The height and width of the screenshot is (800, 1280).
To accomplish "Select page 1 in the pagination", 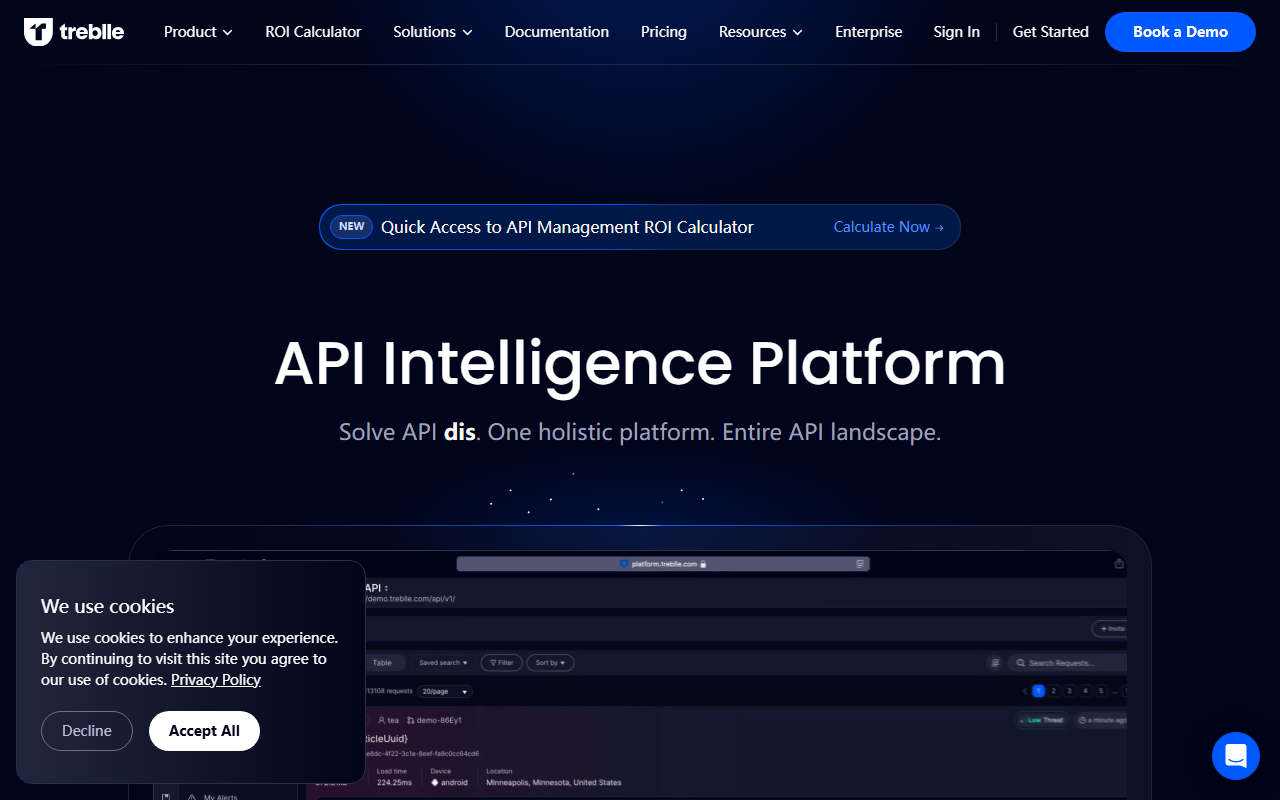I will 1039,691.
